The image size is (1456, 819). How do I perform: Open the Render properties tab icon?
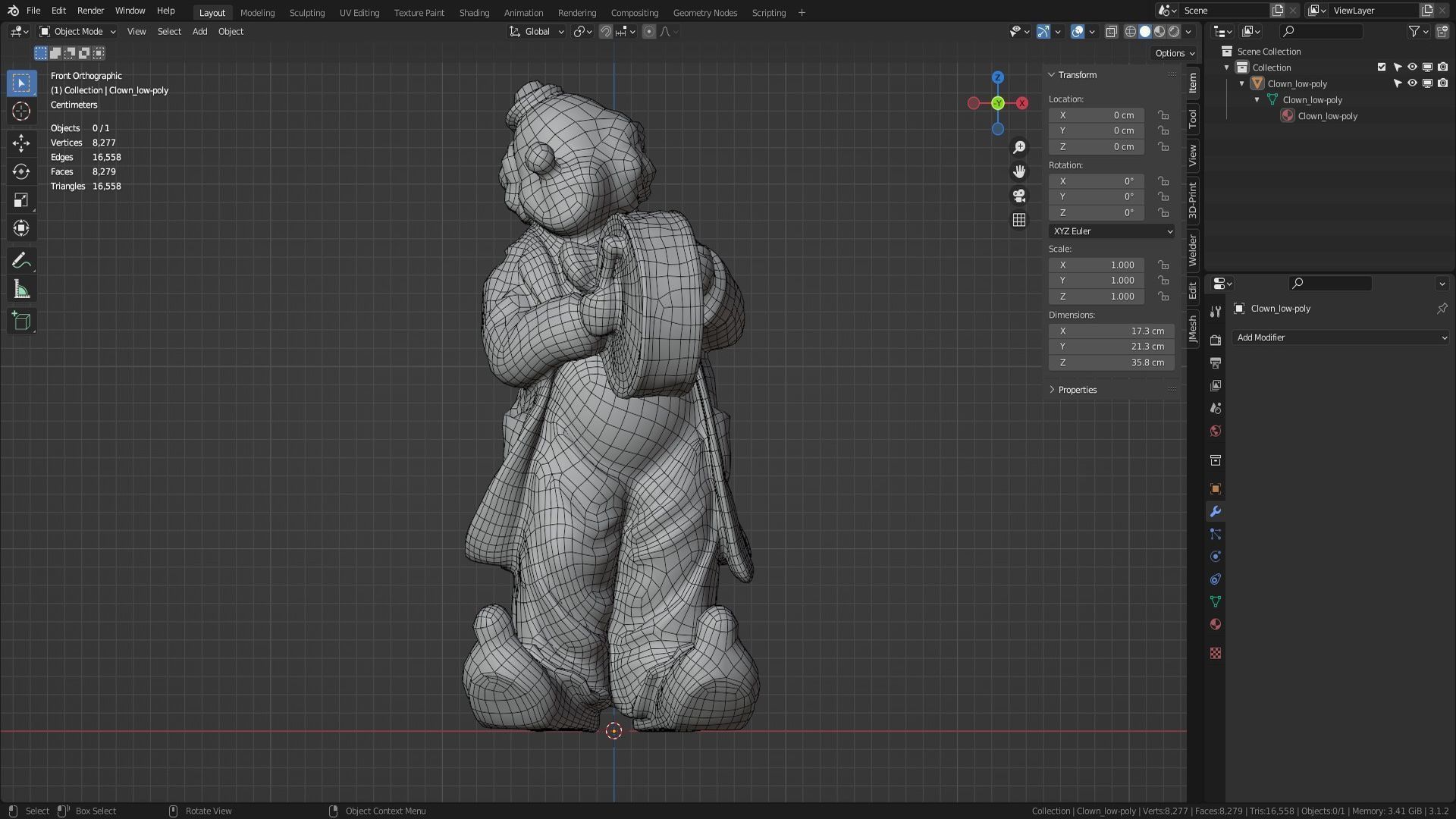pyautogui.click(x=1216, y=340)
